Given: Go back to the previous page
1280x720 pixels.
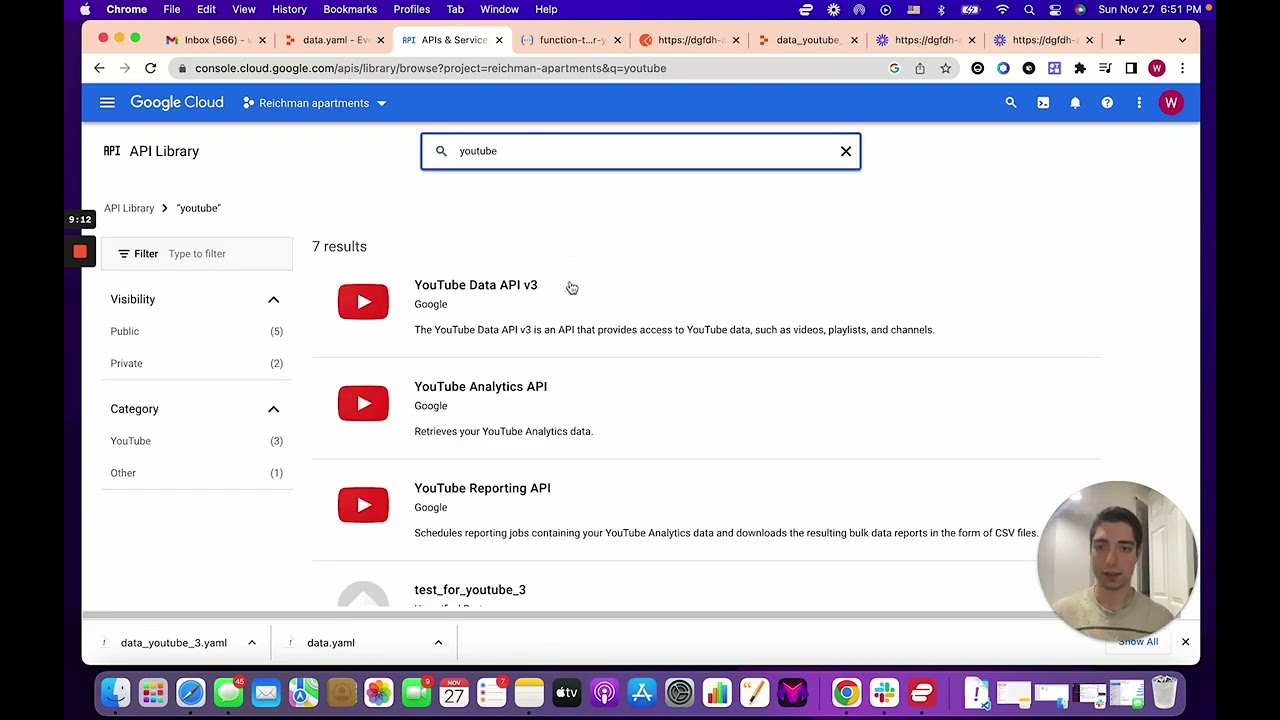Looking at the screenshot, I should tap(99, 68).
